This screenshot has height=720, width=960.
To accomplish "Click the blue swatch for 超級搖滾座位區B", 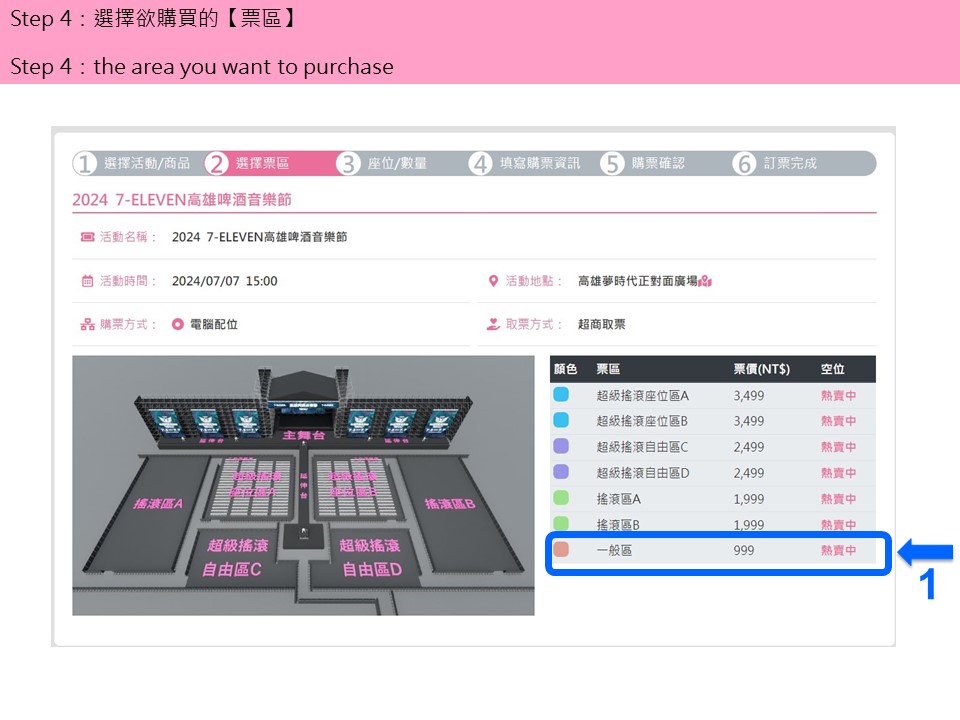I will pyautogui.click(x=561, y=421).
